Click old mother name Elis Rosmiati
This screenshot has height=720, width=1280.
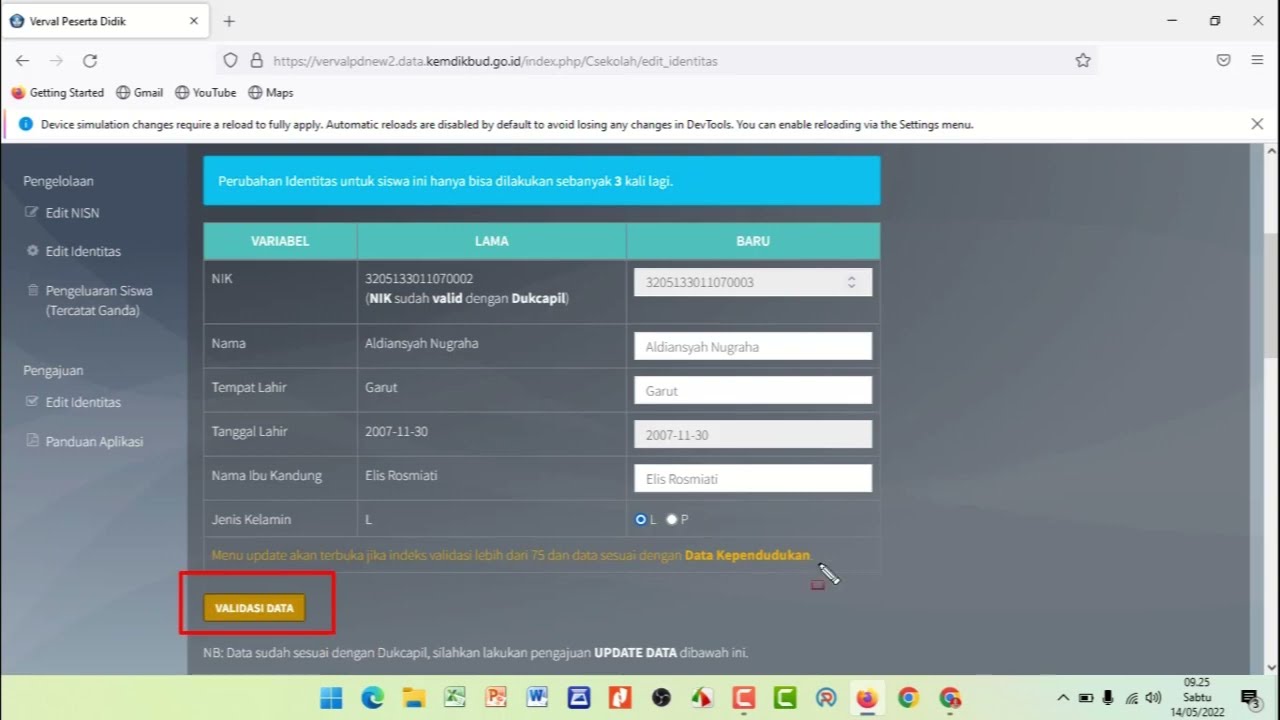(401, 475)
